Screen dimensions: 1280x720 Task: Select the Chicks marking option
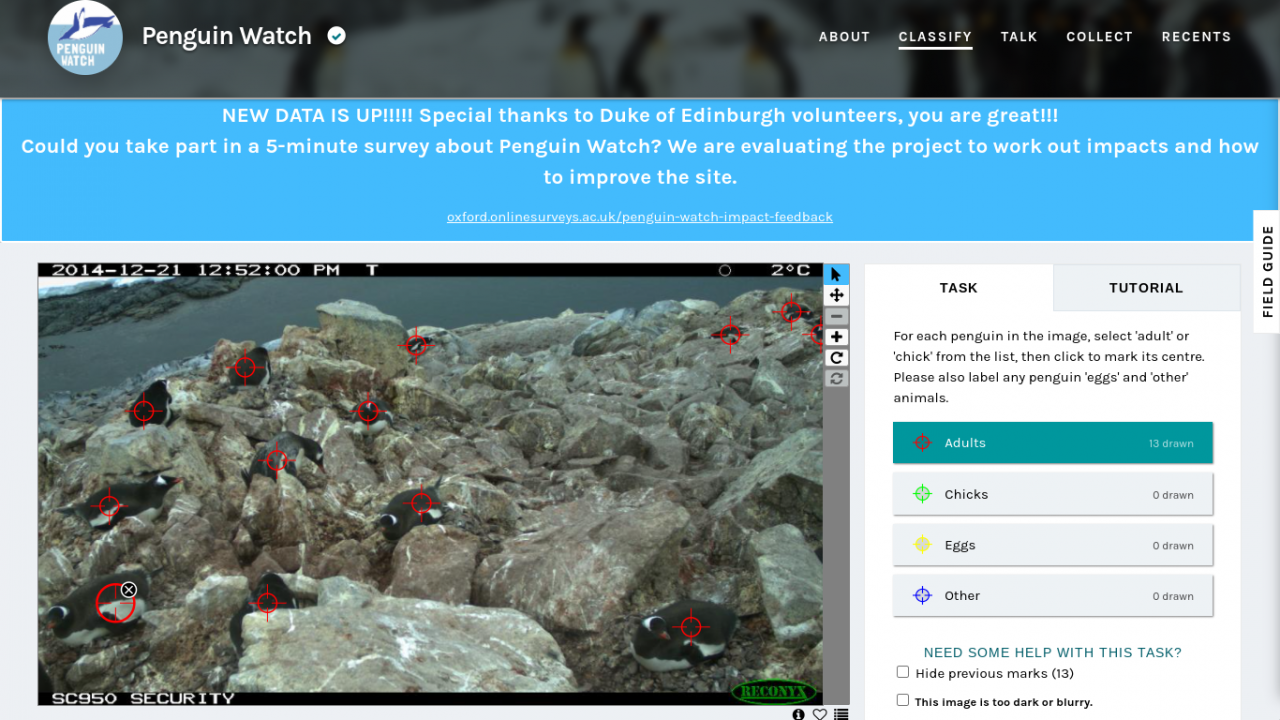point(1053,494)
